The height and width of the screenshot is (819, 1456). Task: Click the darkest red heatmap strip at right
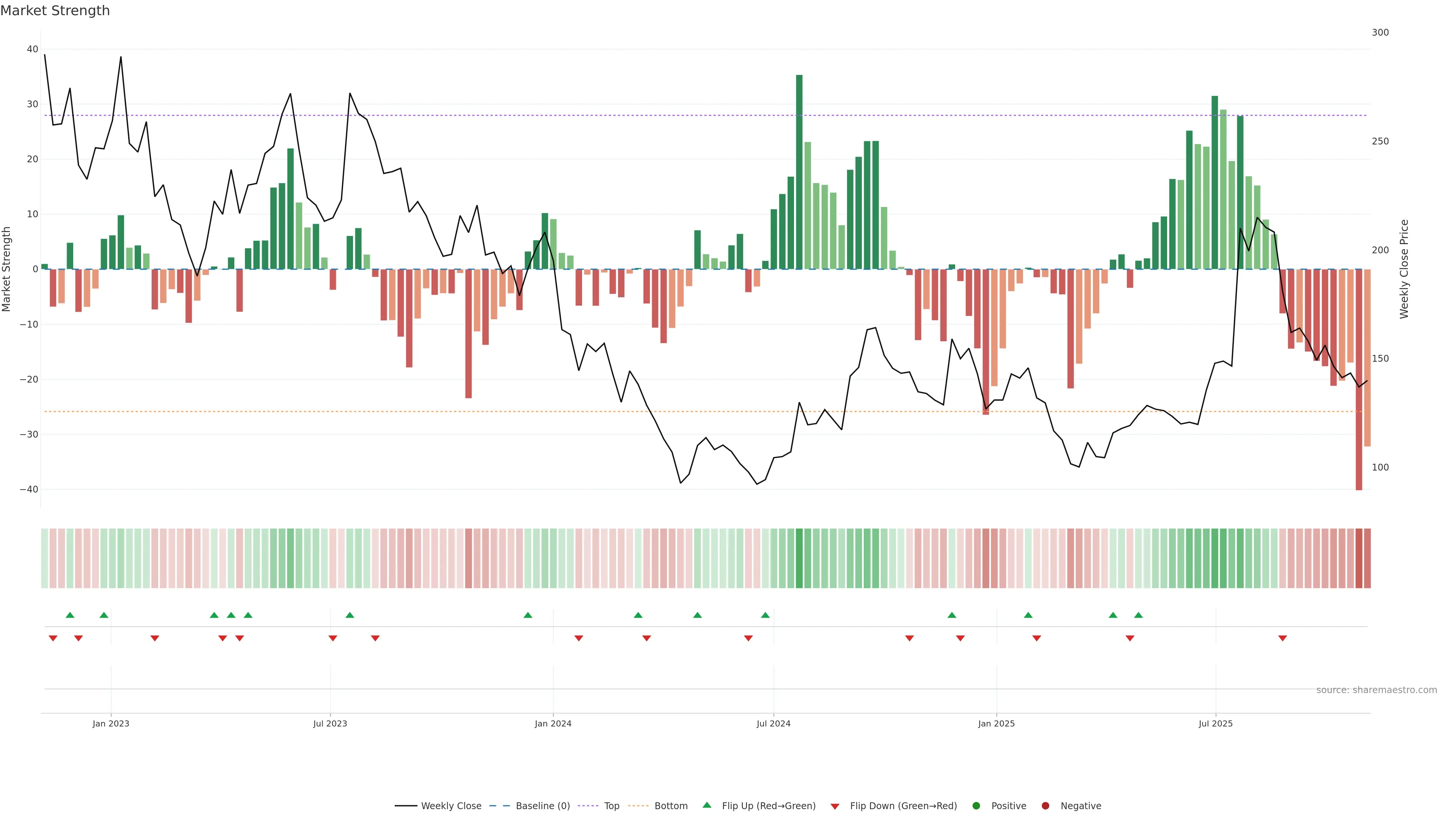click(1359, 559)
